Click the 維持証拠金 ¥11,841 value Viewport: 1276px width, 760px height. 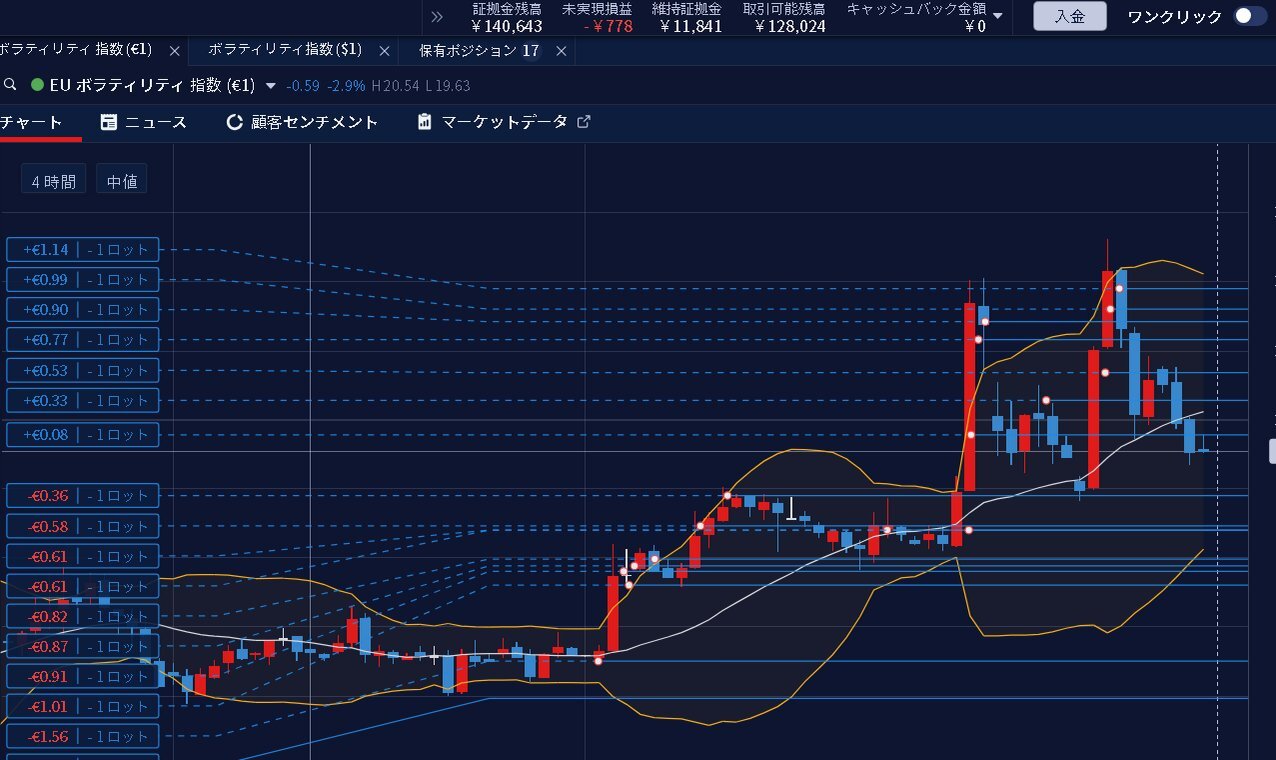tap(691, 26)
